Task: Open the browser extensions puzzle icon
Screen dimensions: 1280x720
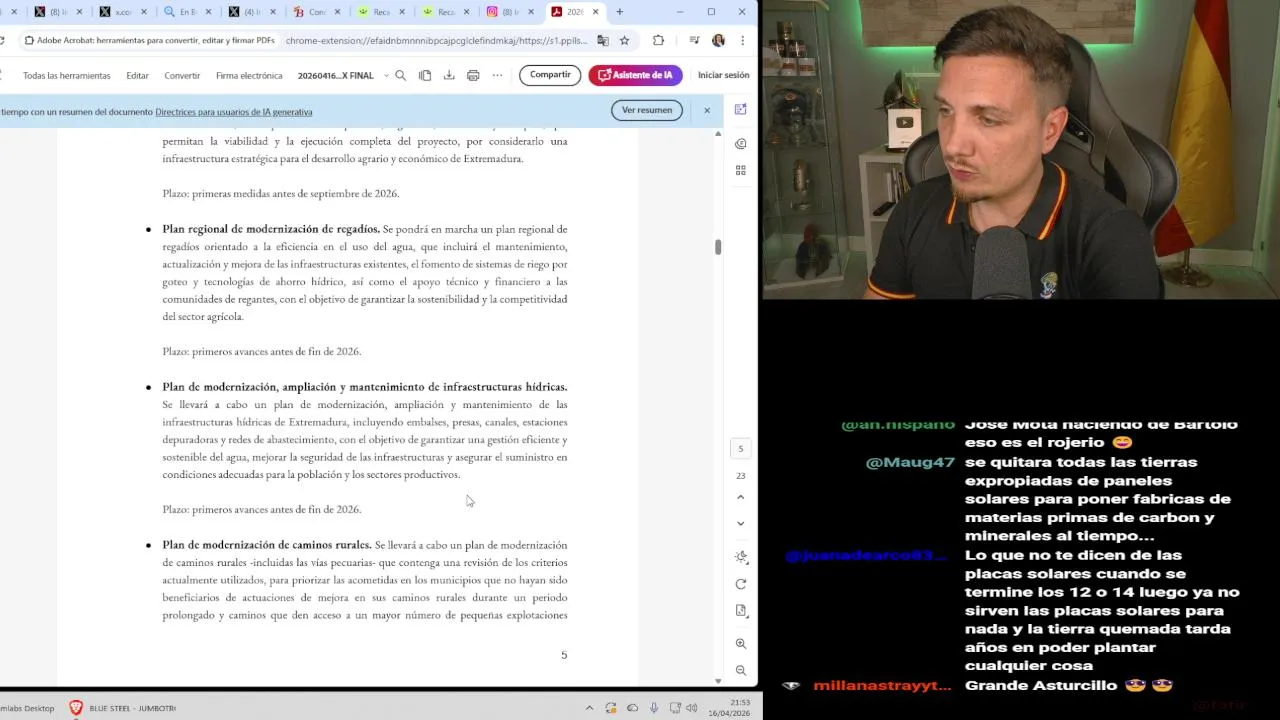Action: coord(658,41)
